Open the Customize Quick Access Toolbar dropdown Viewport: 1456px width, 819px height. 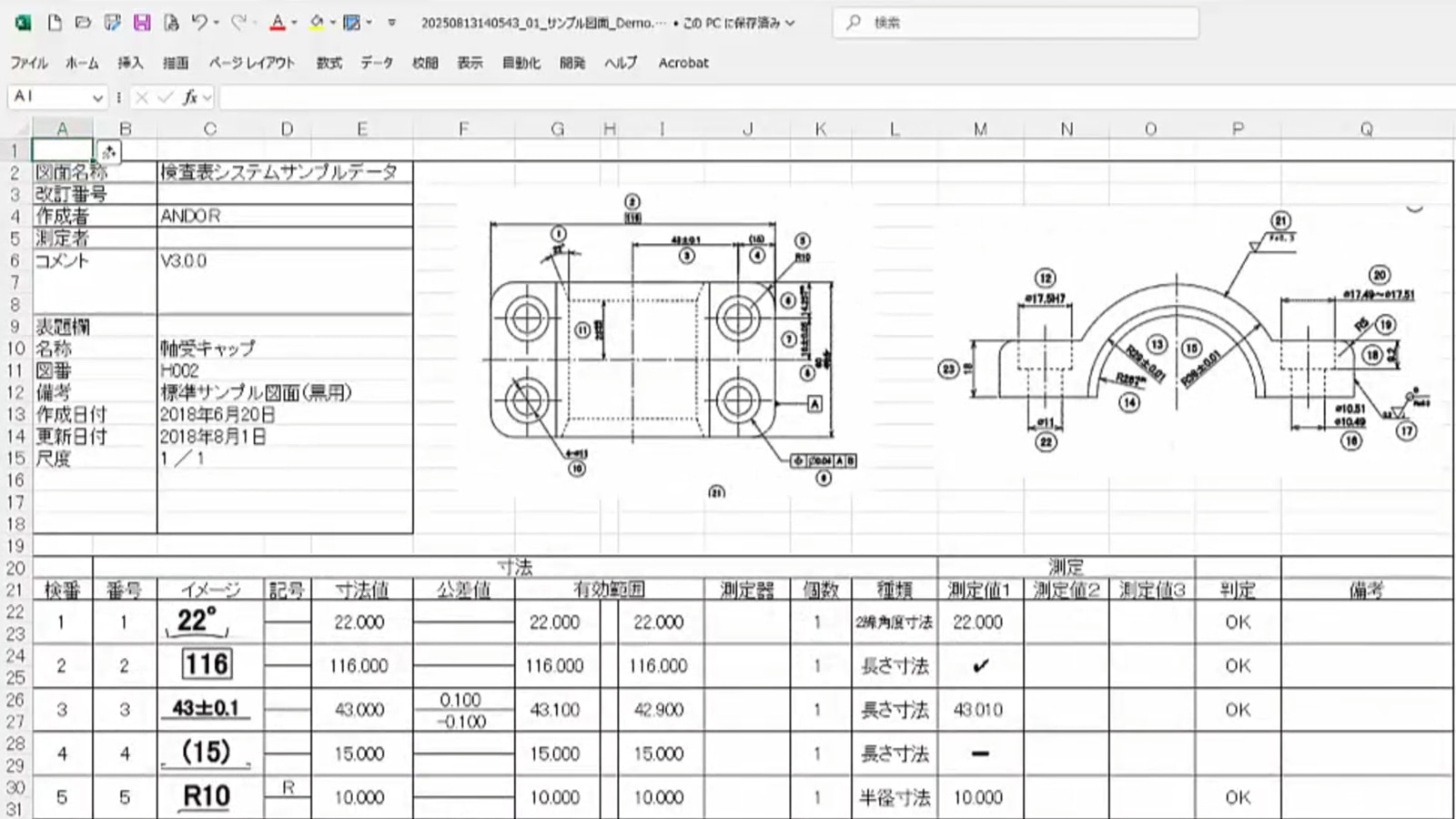coord(392,23)
